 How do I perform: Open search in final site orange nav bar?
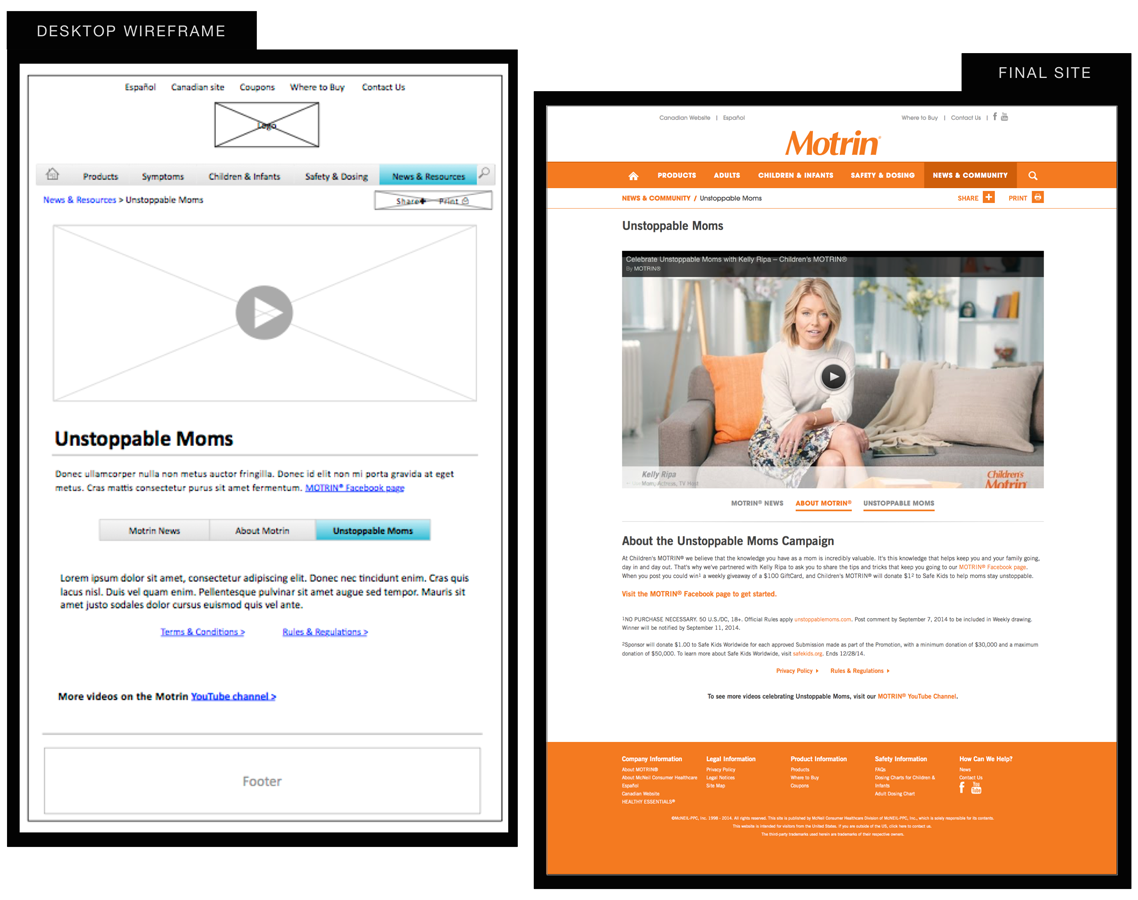(1033, 176)
